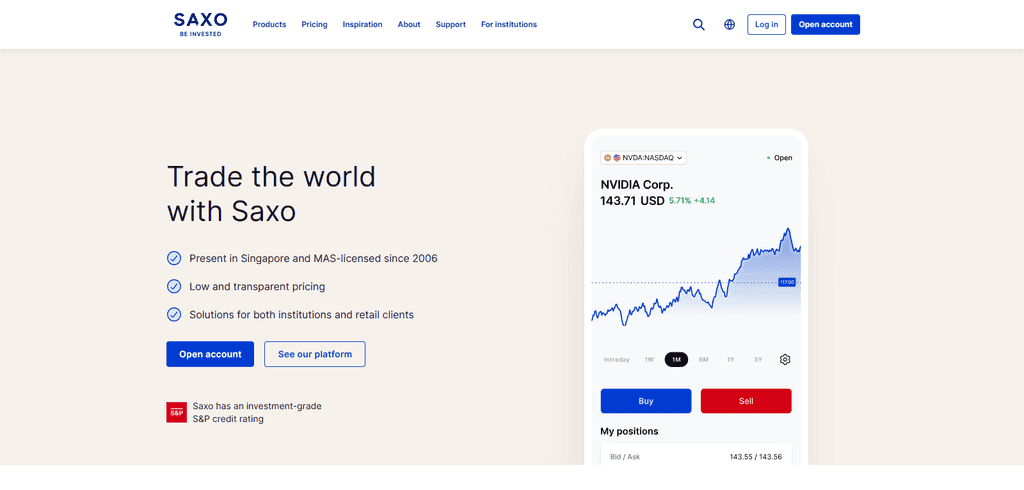Open the About menu

409,25
